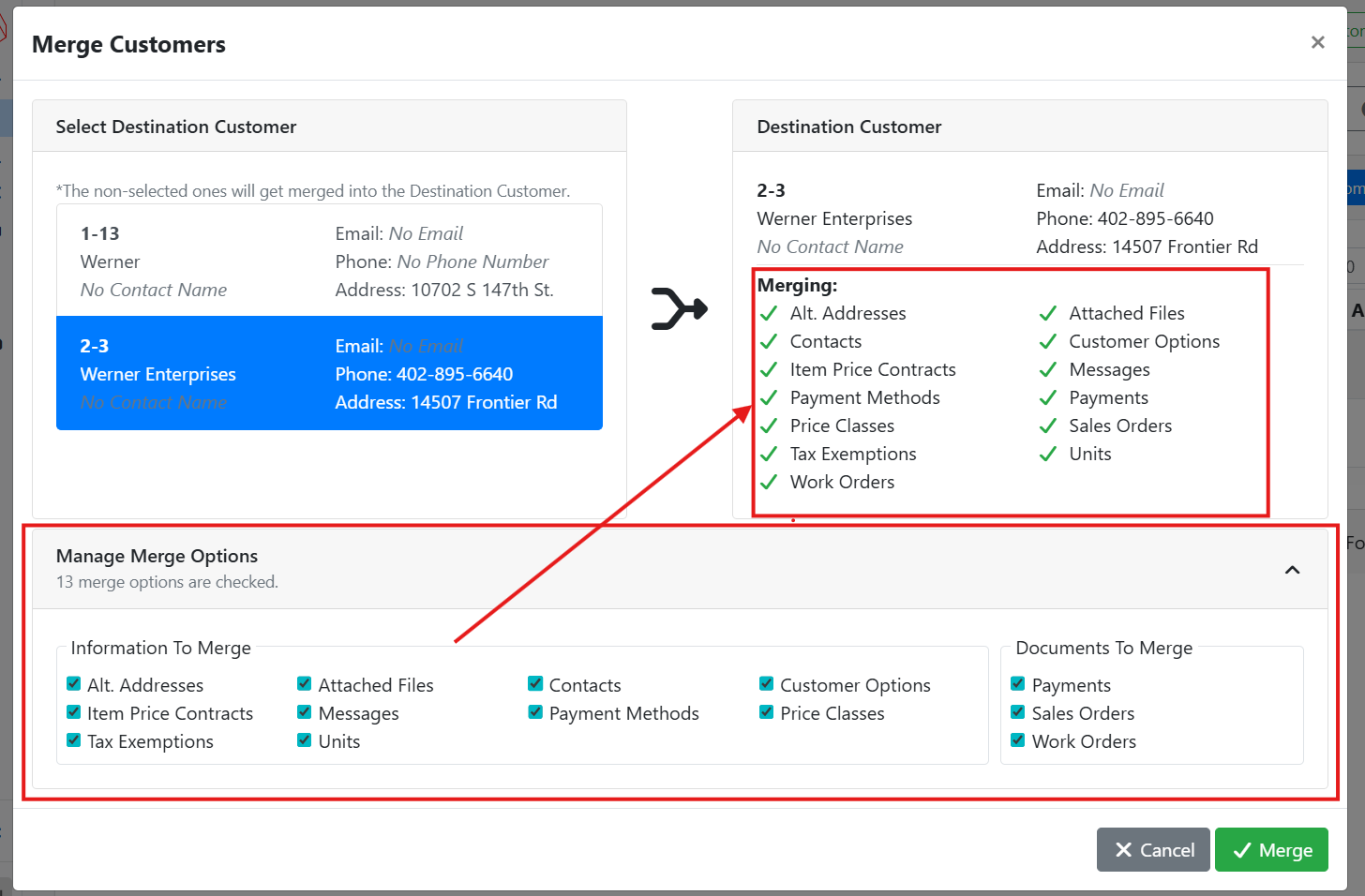This screenshot has height=896, width=1365.
Task: Uncheck the Messages checkbox
Action: 305,712
